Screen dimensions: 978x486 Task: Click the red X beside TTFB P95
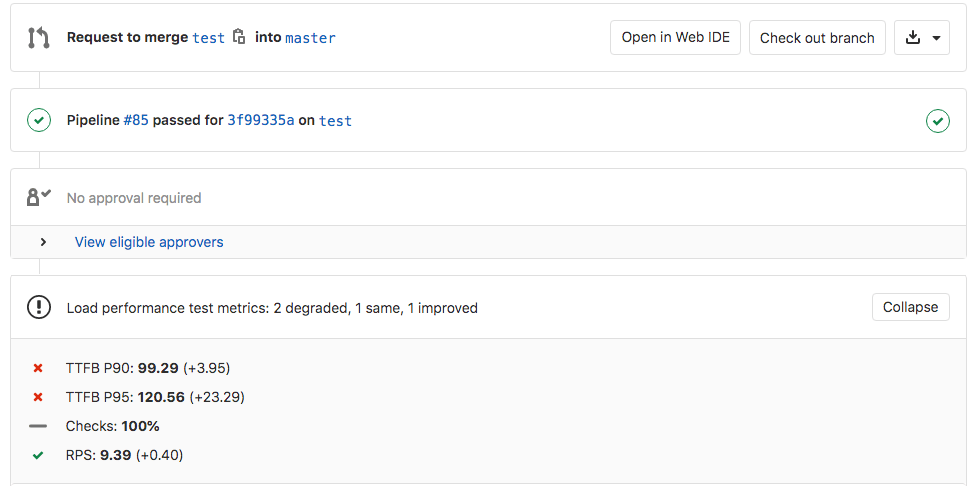(x=38, y=397)
